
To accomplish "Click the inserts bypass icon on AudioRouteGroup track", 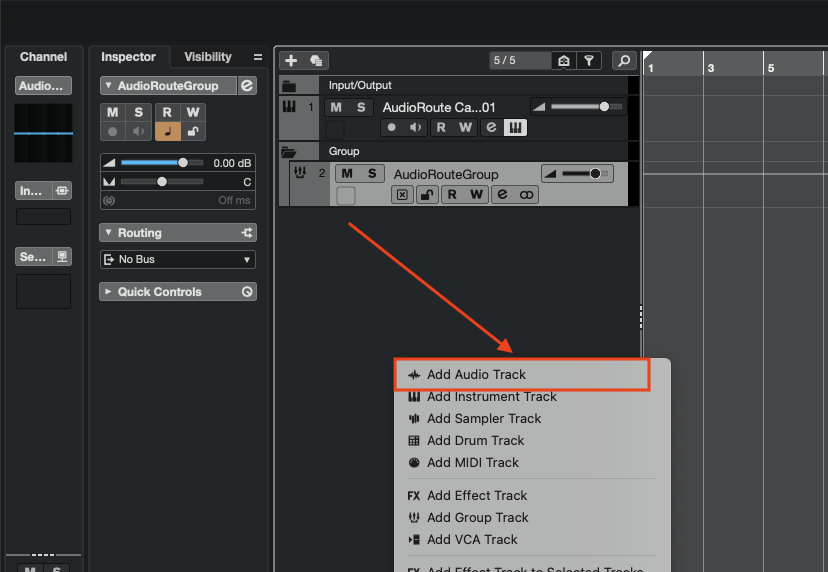I will 402,194.
